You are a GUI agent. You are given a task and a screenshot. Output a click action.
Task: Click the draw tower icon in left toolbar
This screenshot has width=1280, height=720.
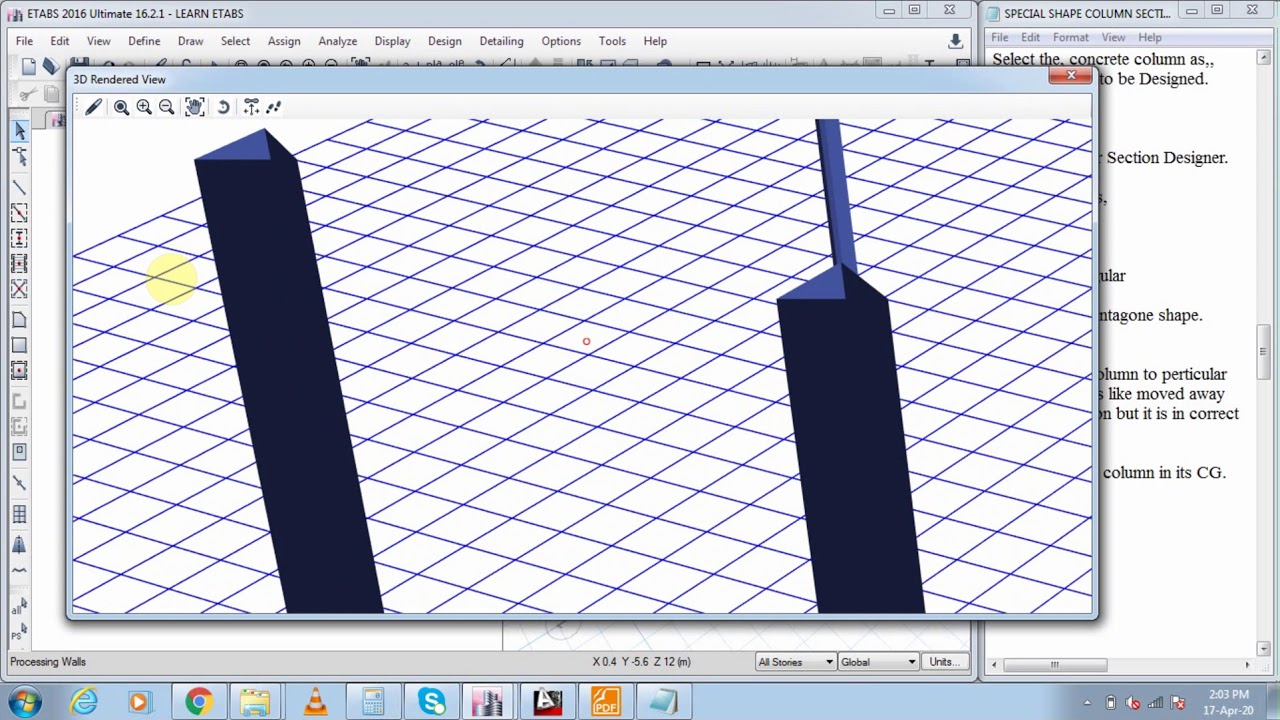click(x=19, y=545)
